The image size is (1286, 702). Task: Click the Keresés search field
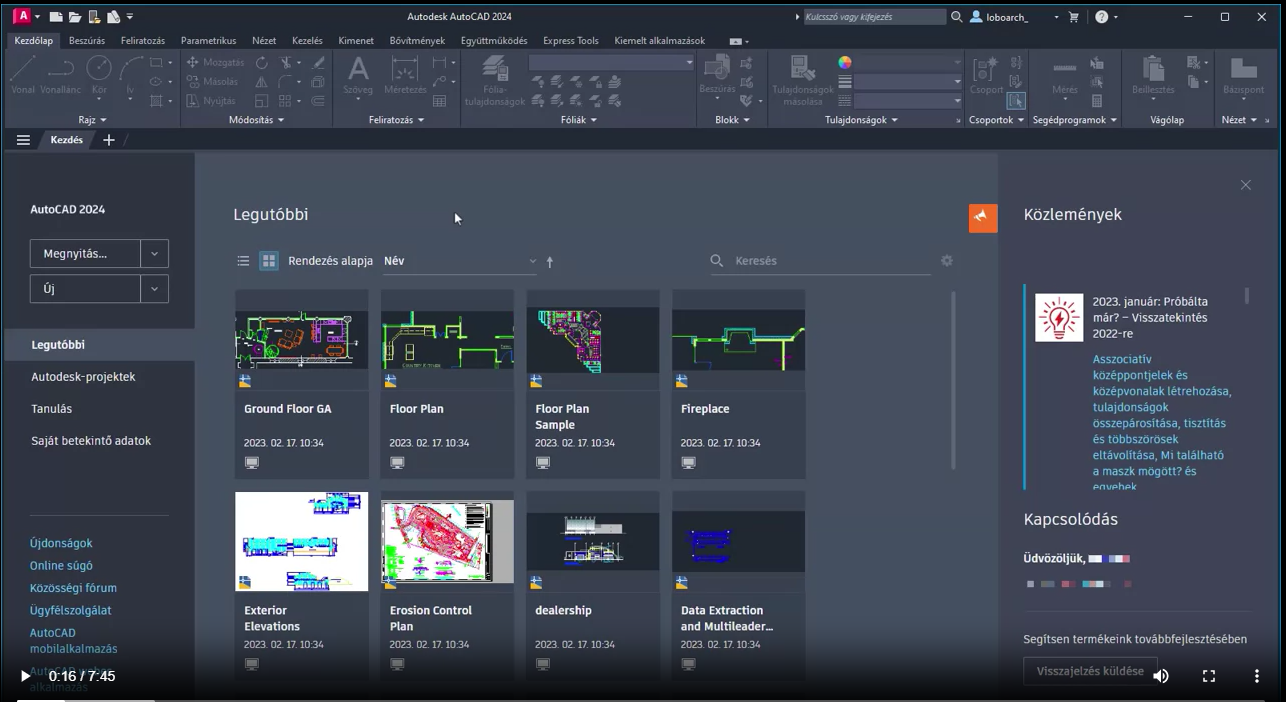(820, 261)
